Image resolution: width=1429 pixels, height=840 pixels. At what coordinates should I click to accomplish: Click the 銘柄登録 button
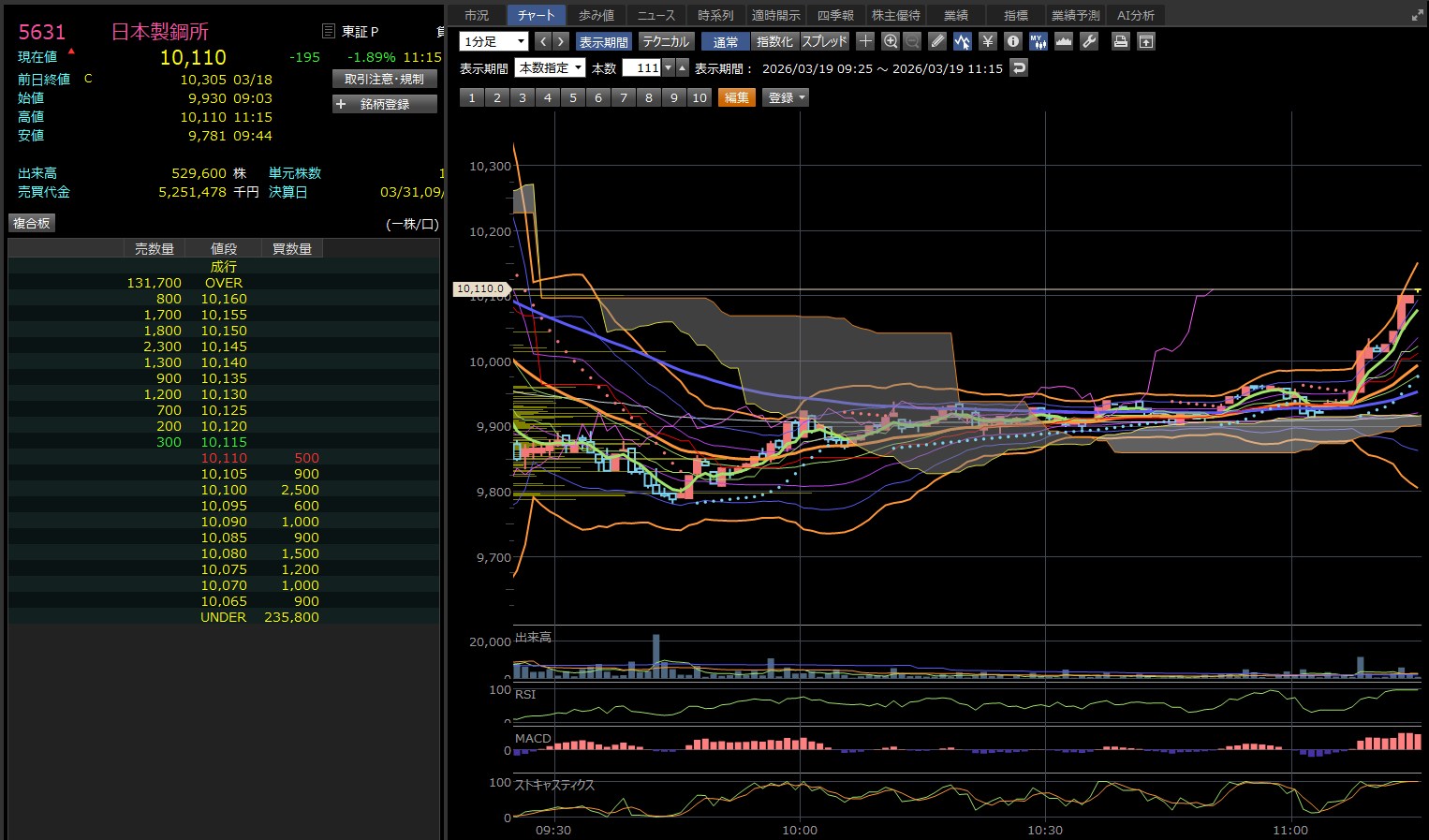[x=385, y=104]
